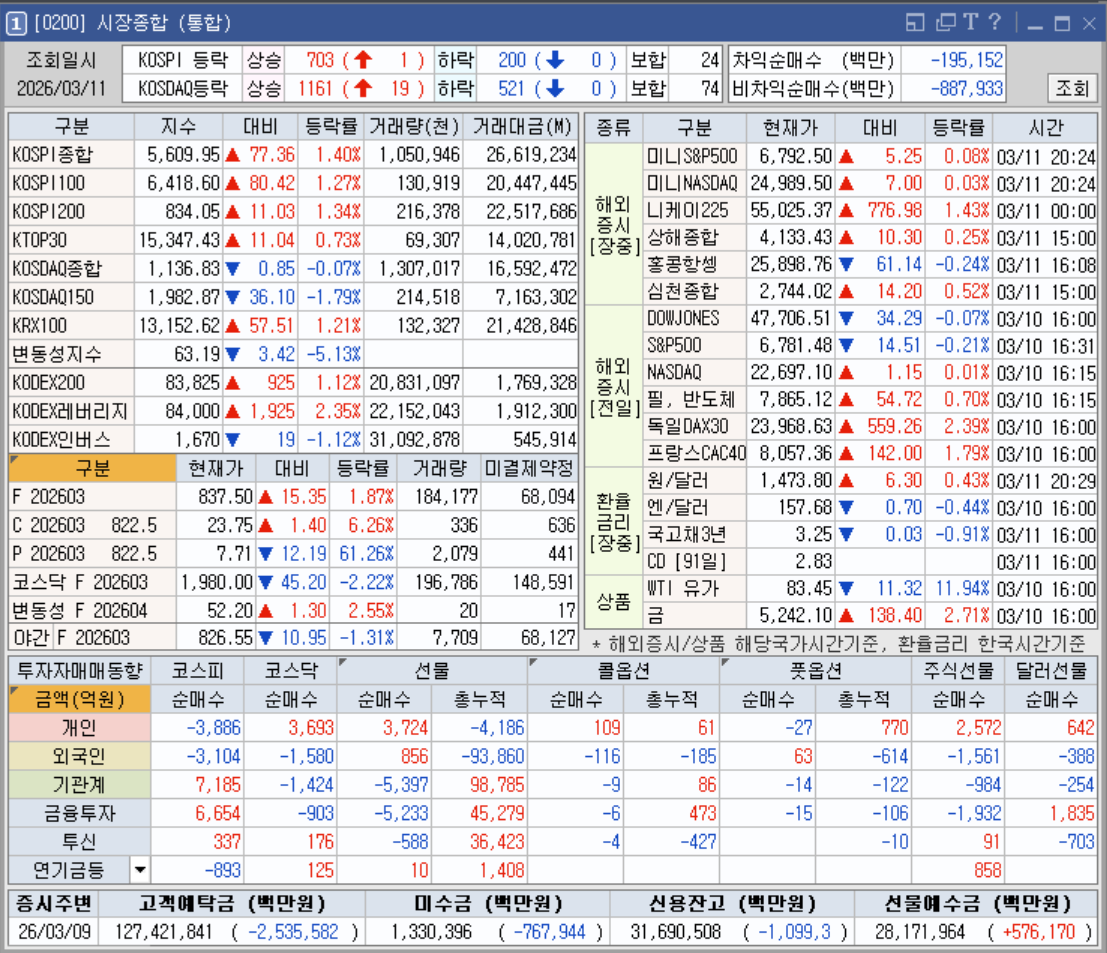
Task: Click the window number 1 icon
Action: point(16,23)
